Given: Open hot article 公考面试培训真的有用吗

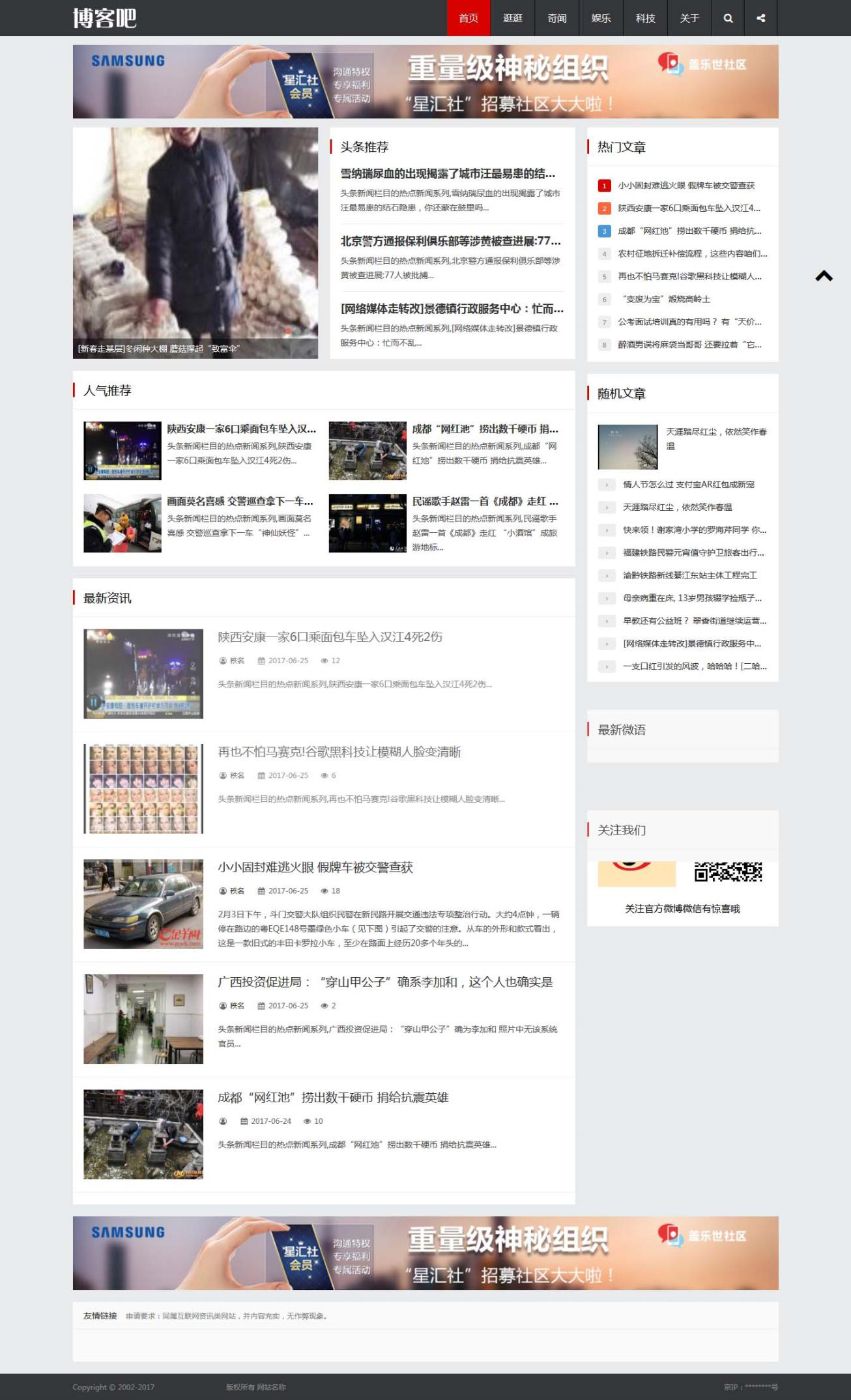Looking at the screenshot, I should pyautogui.click(x=689, y=322).
